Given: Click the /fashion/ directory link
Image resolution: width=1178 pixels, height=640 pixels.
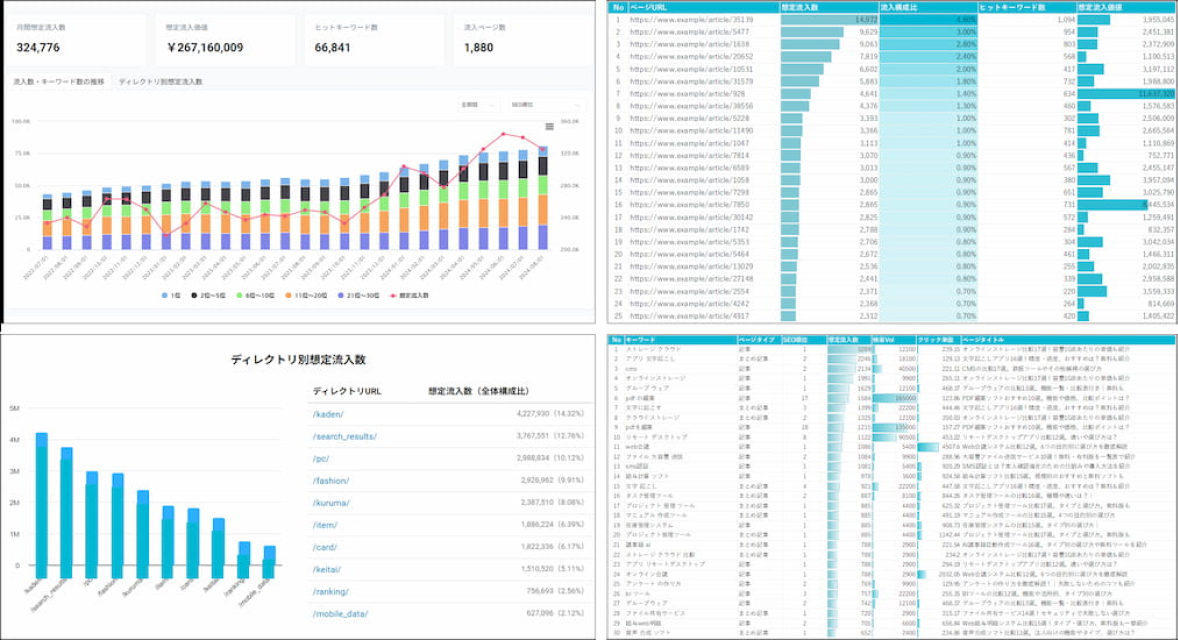Looking at the screenshot, I should [x=332, y=480].
